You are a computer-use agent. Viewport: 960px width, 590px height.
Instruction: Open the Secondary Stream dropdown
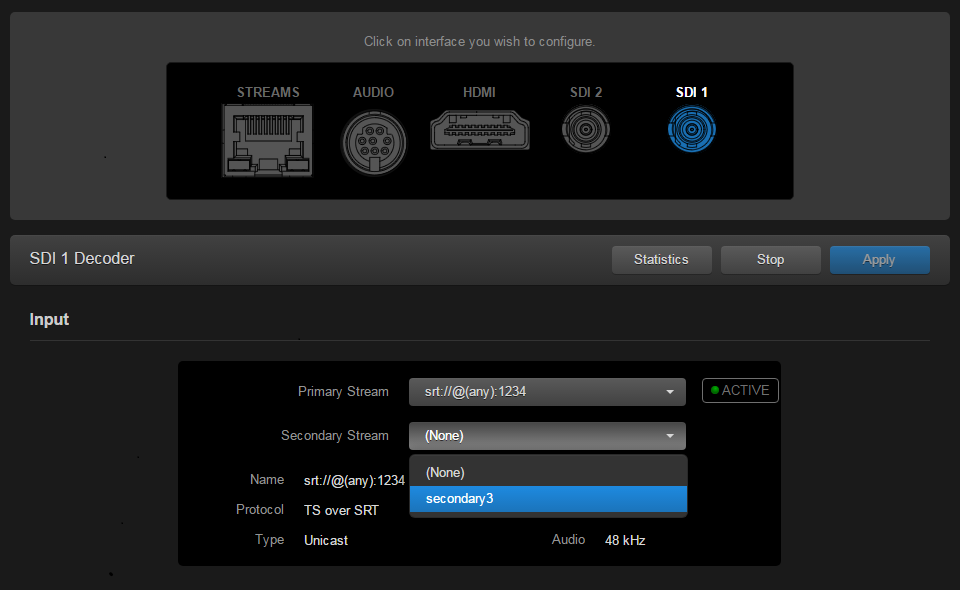point(547,436)
